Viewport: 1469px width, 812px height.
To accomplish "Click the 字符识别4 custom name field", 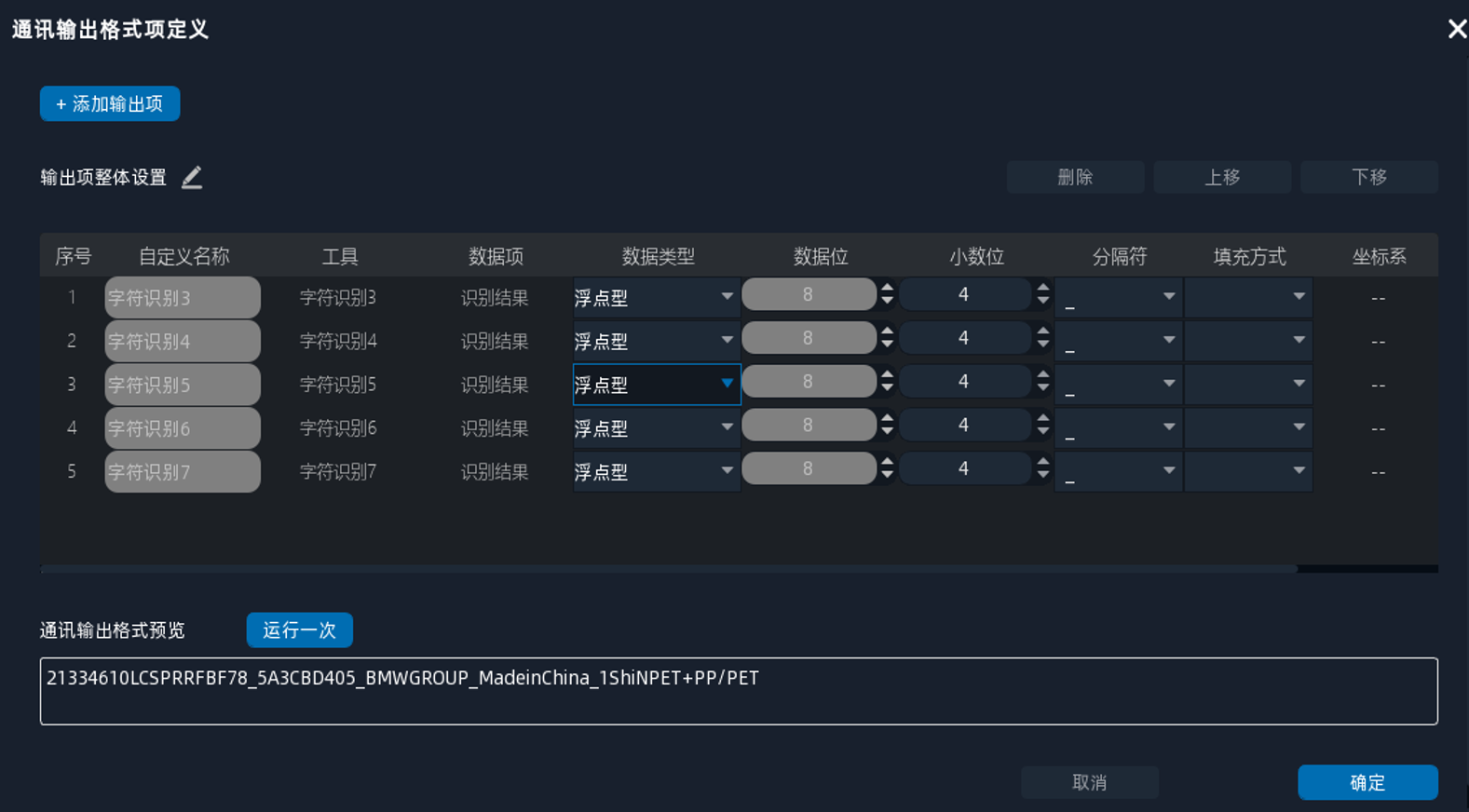I will 183,341.
